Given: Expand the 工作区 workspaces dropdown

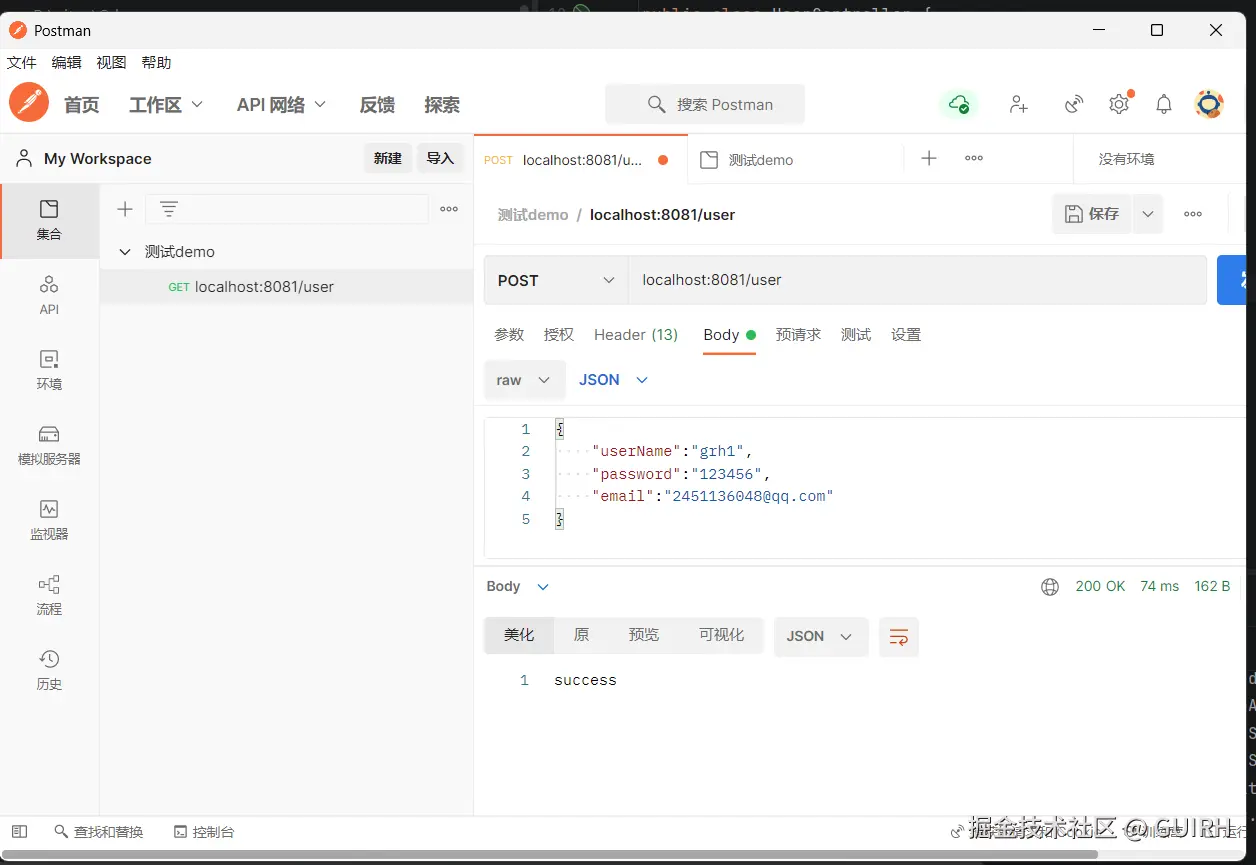Looking at the screenshot, I should click(166, 104).
